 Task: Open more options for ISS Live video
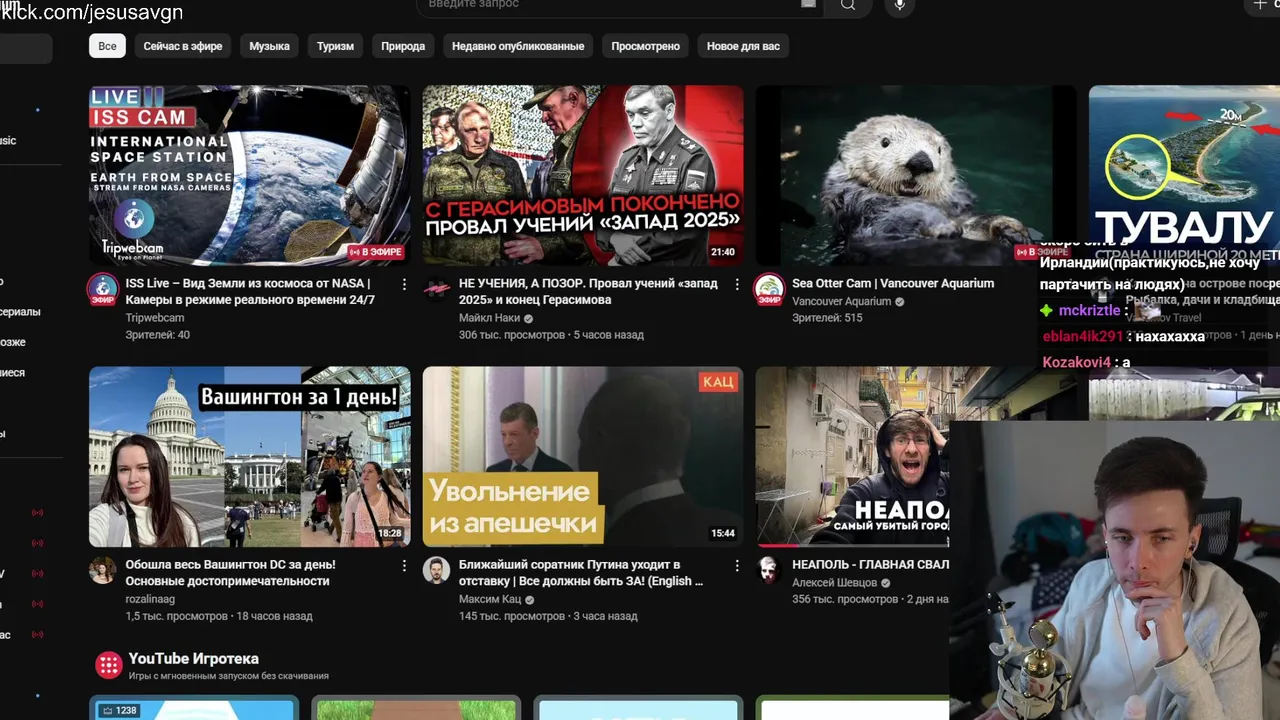404,285
